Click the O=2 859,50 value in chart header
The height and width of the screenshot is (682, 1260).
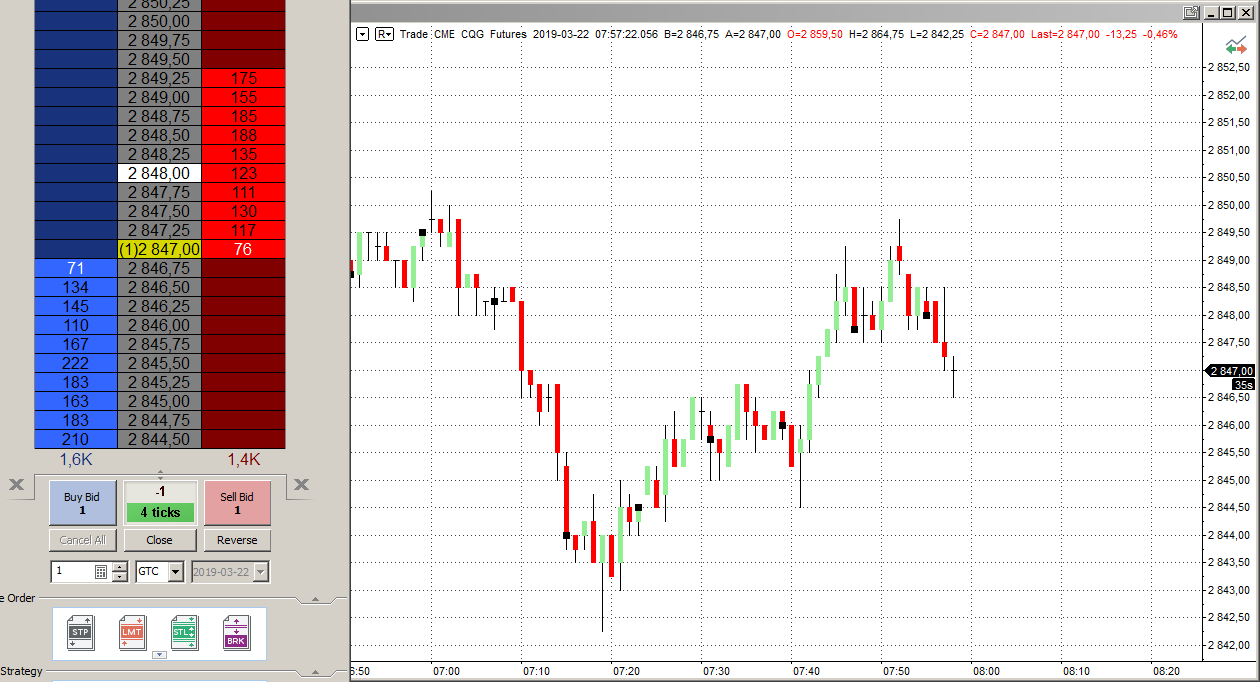point(815,34)
